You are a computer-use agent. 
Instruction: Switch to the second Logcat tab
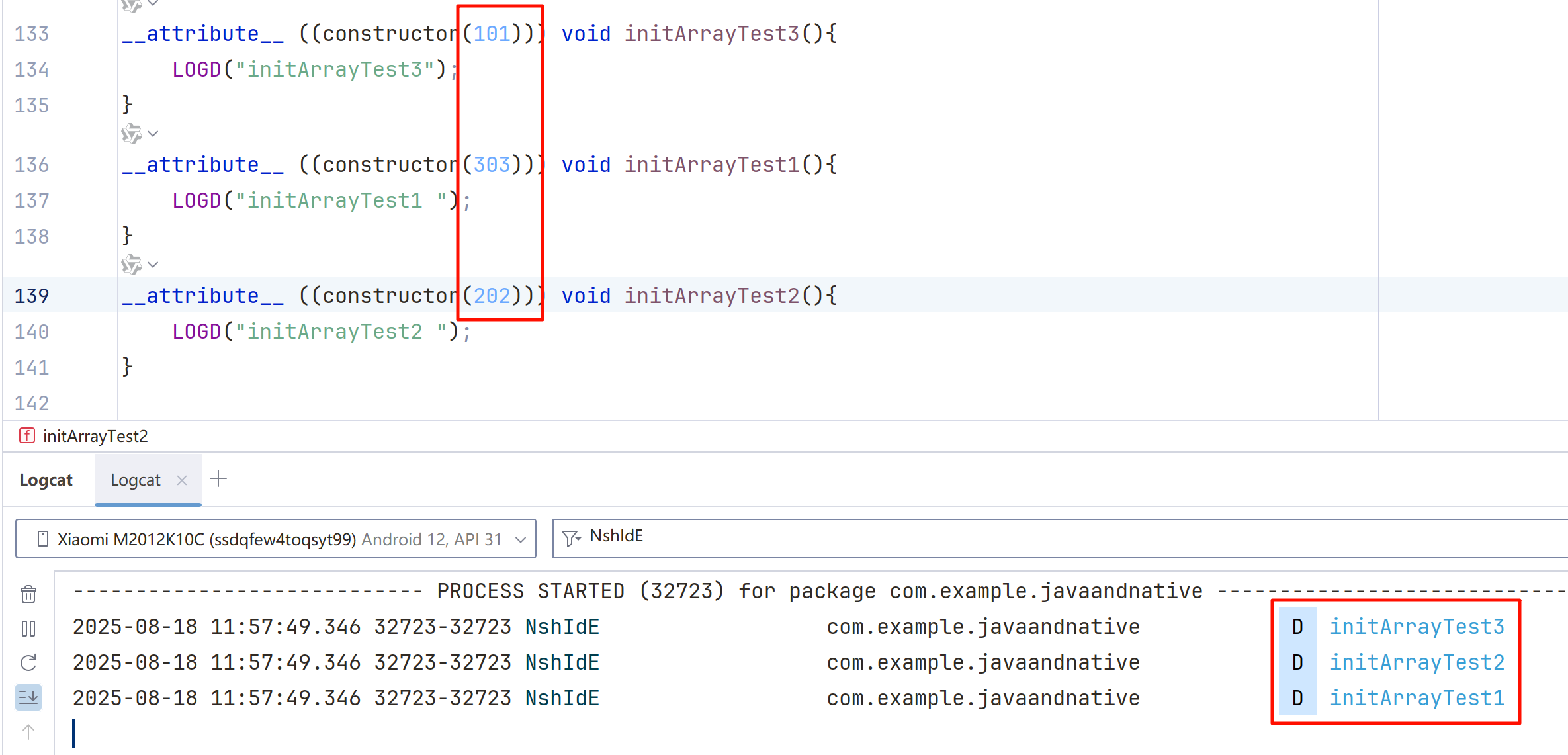[136, 480]
